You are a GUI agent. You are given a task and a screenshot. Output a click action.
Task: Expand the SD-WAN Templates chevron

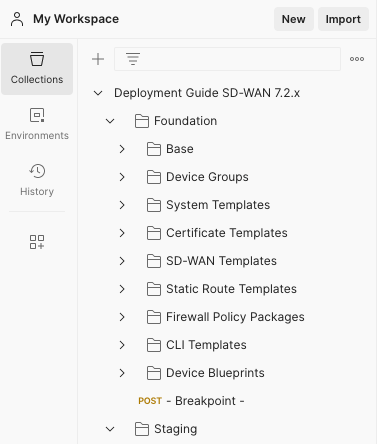[122, 261]
